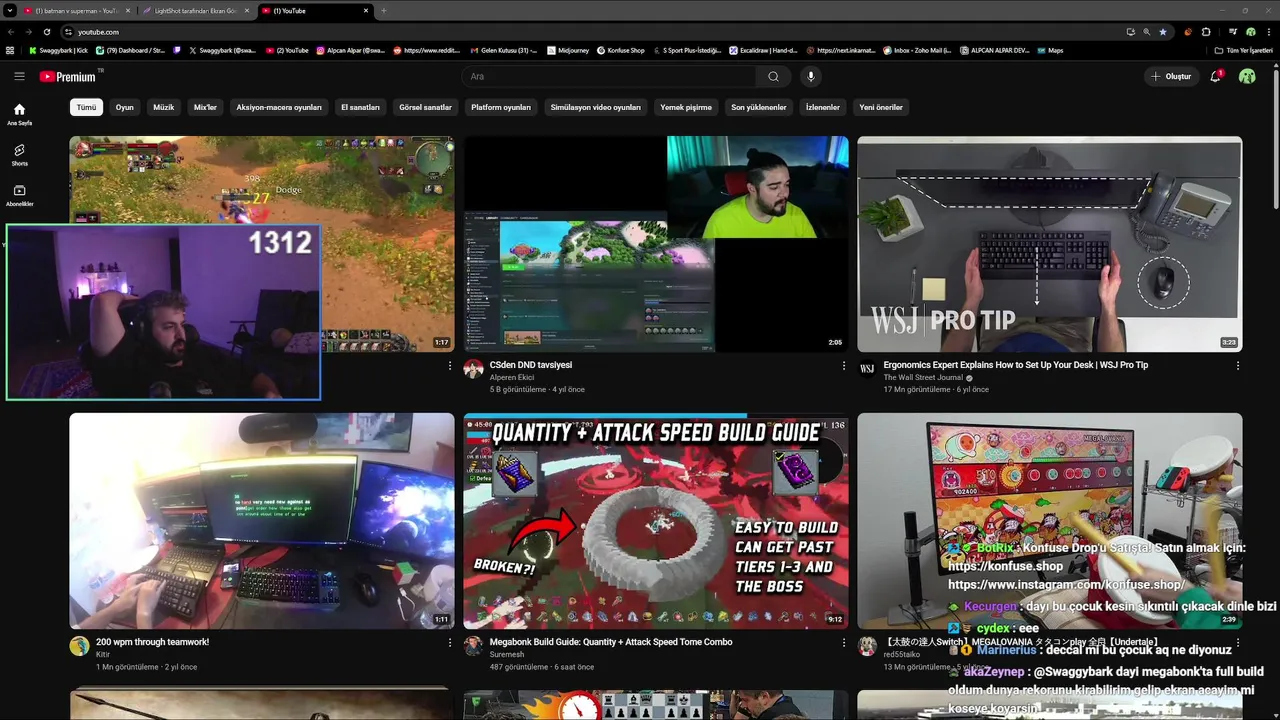Open the Midjourney bookmark

[x=568, y=50]
